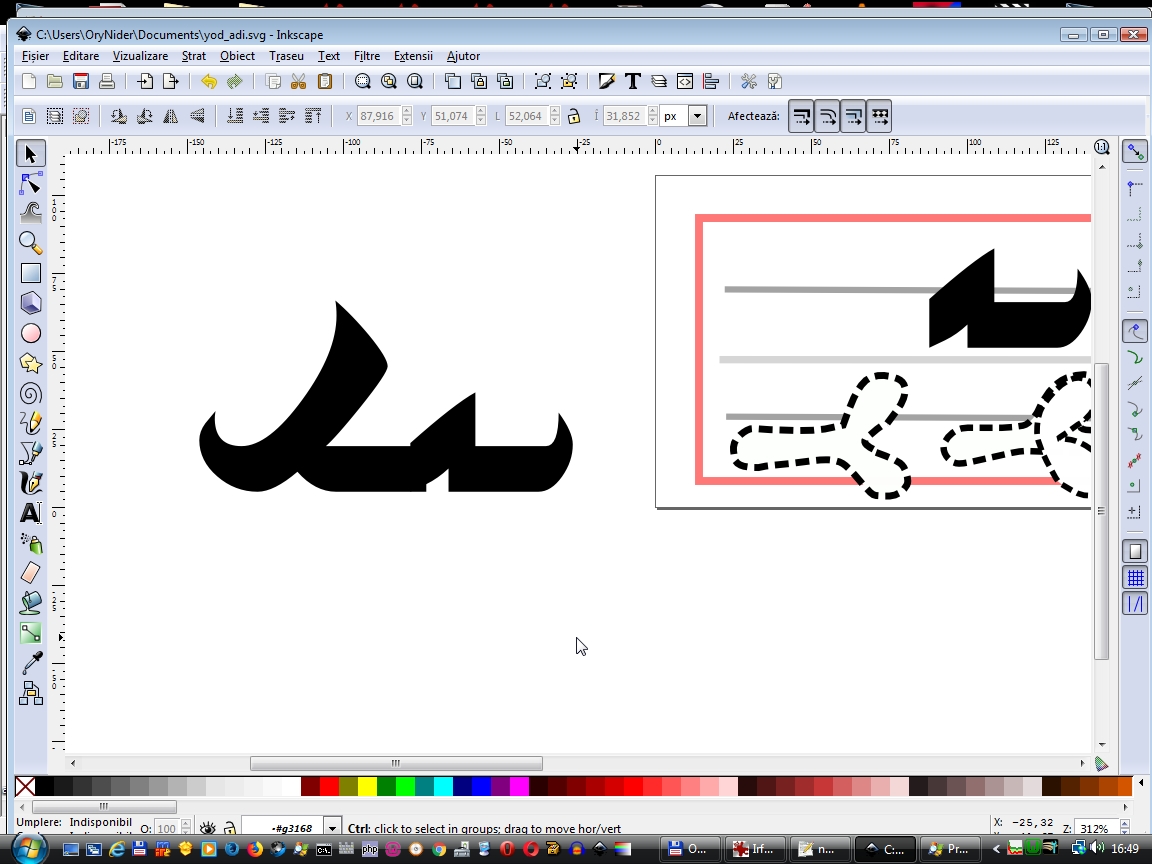Select the Node editing tool

[x=31, y=184]
